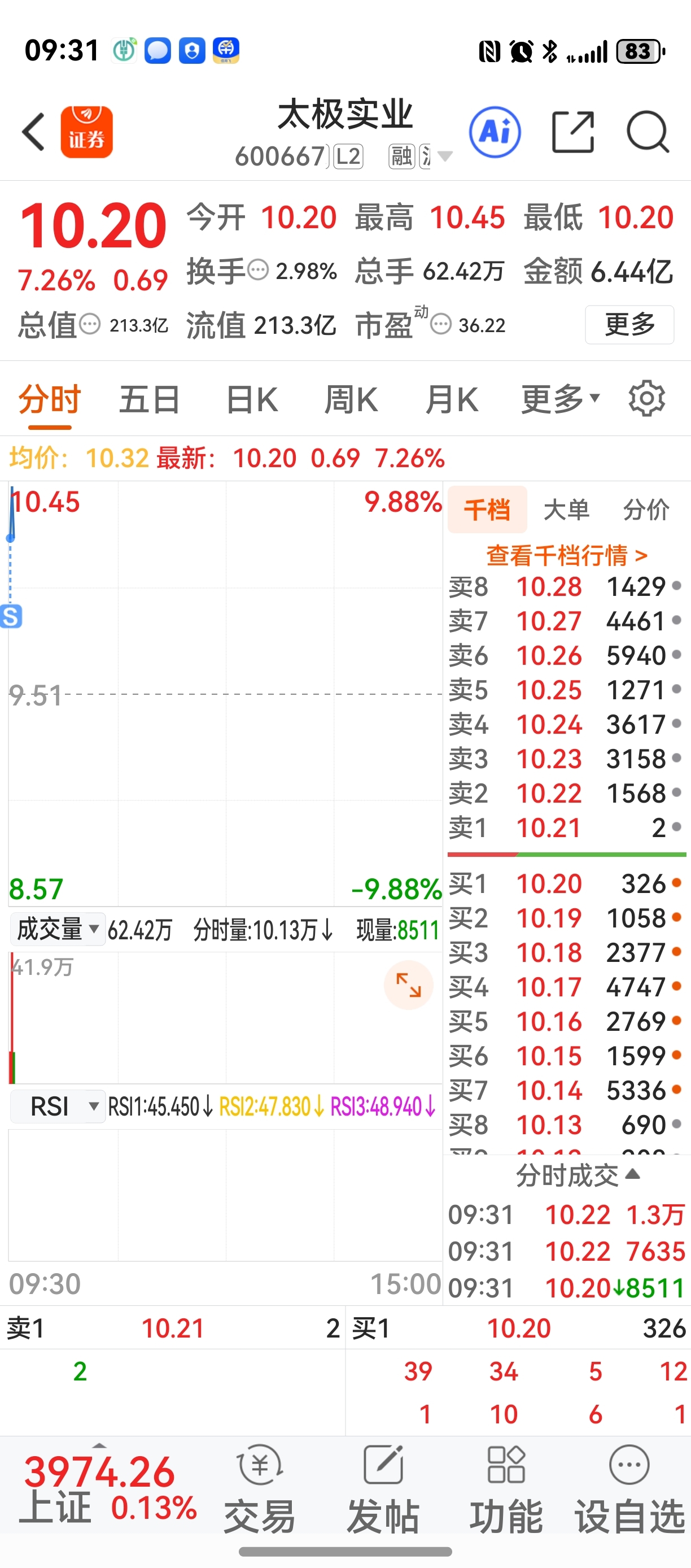Tap the battery indicator in status bar
691x1568 pixels.
(641, 51)
